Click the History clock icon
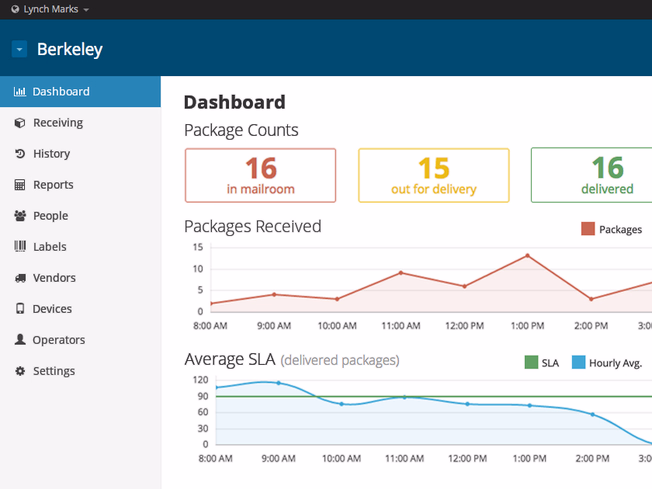 tap(20, 154)
